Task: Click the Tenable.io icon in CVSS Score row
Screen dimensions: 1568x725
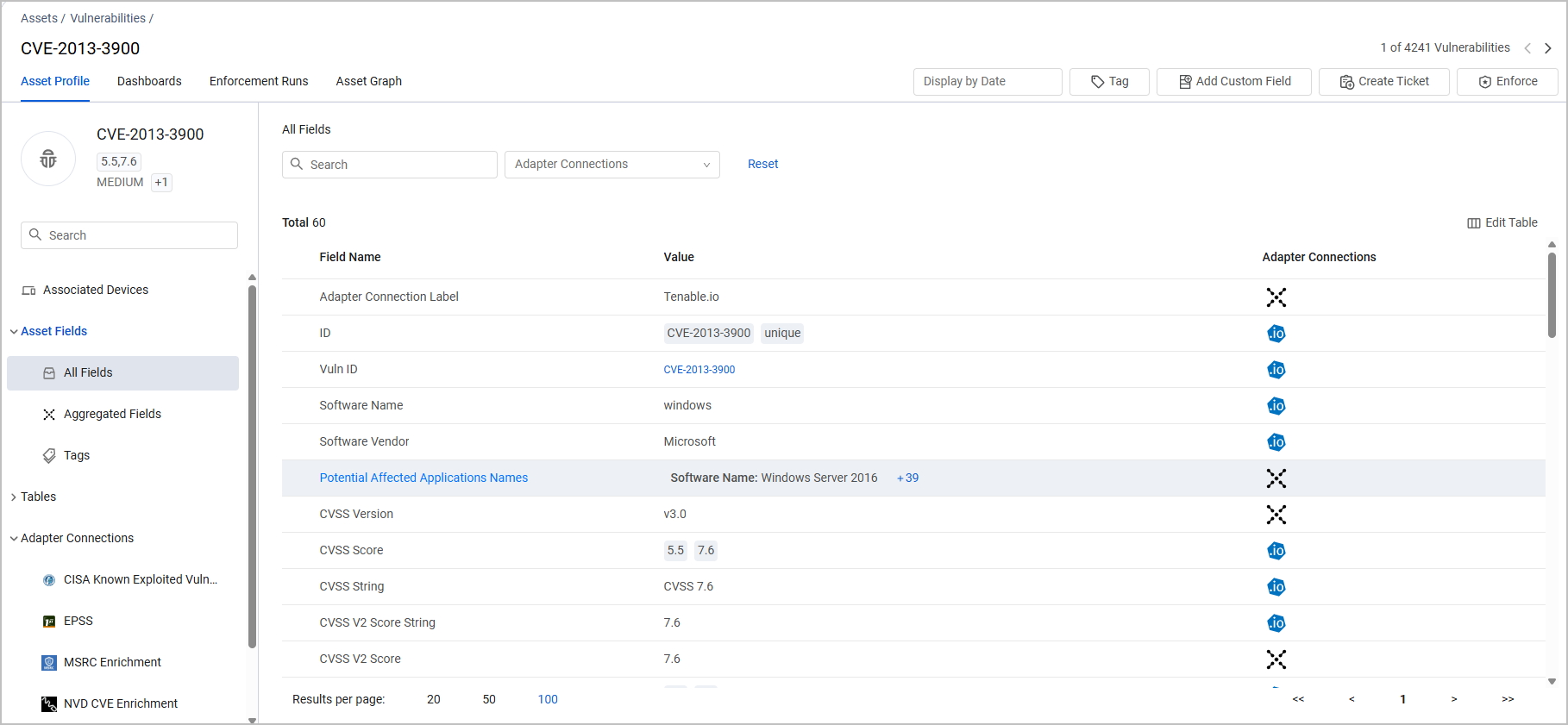Action: point(1276,551)
